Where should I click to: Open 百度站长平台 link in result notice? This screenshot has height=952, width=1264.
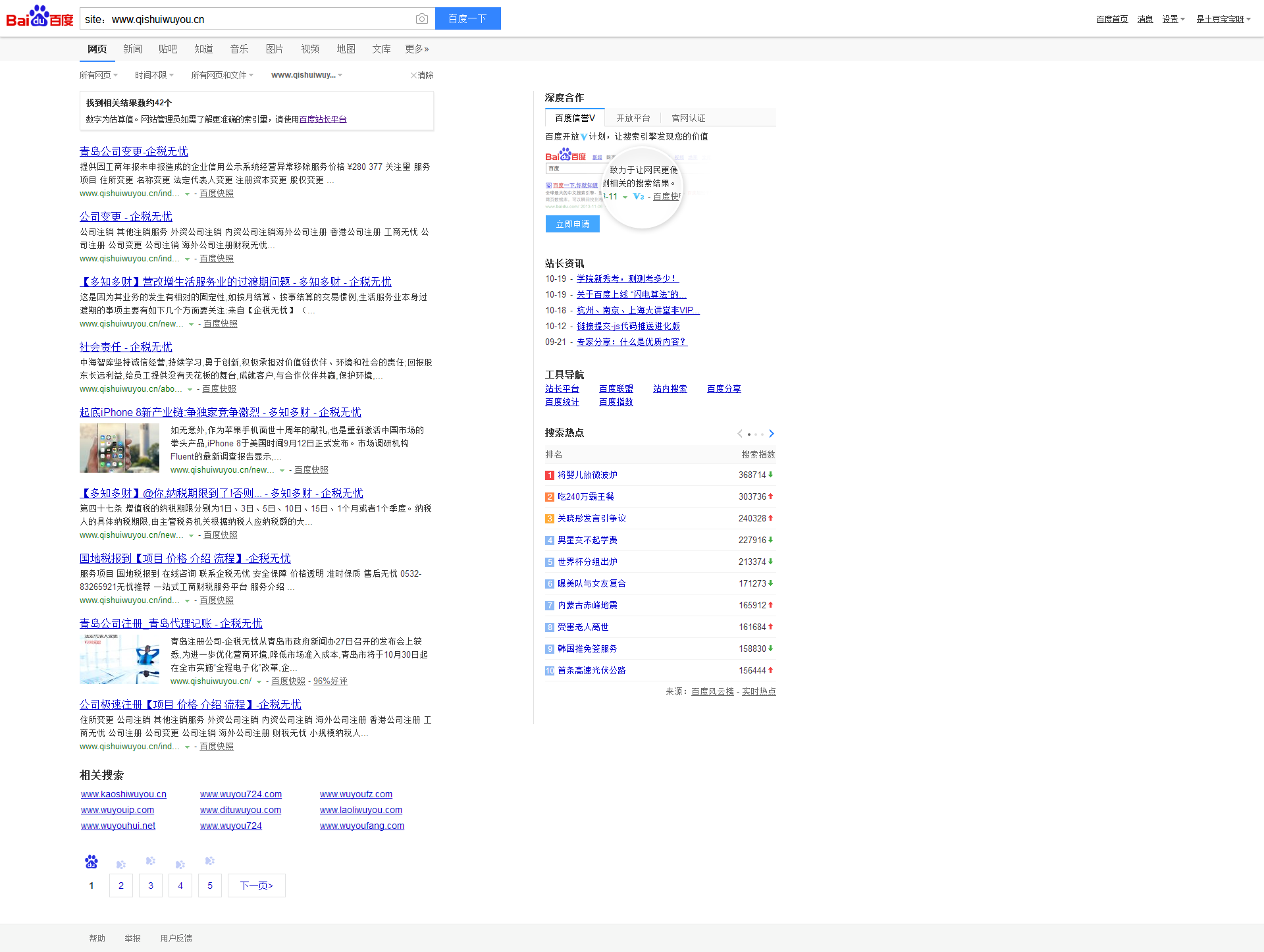pyautogui.click(x=323, y=119)
